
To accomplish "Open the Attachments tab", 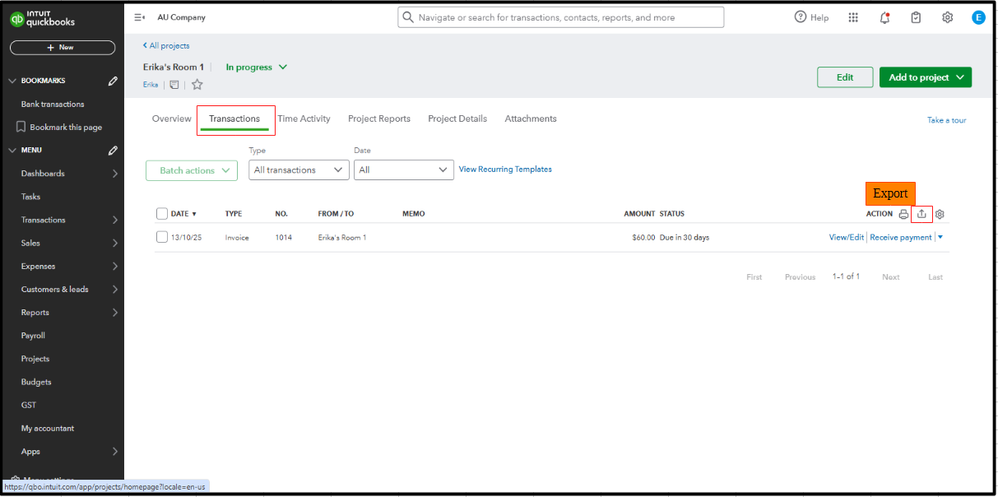I will click(530, 119).
